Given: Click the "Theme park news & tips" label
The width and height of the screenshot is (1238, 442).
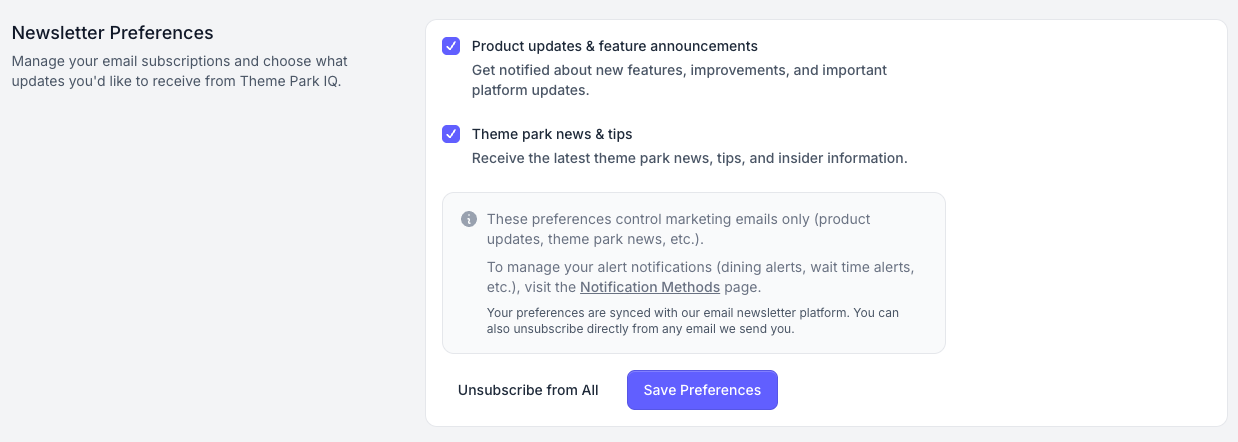Looking at the screenshot, I should pos(552,134).
